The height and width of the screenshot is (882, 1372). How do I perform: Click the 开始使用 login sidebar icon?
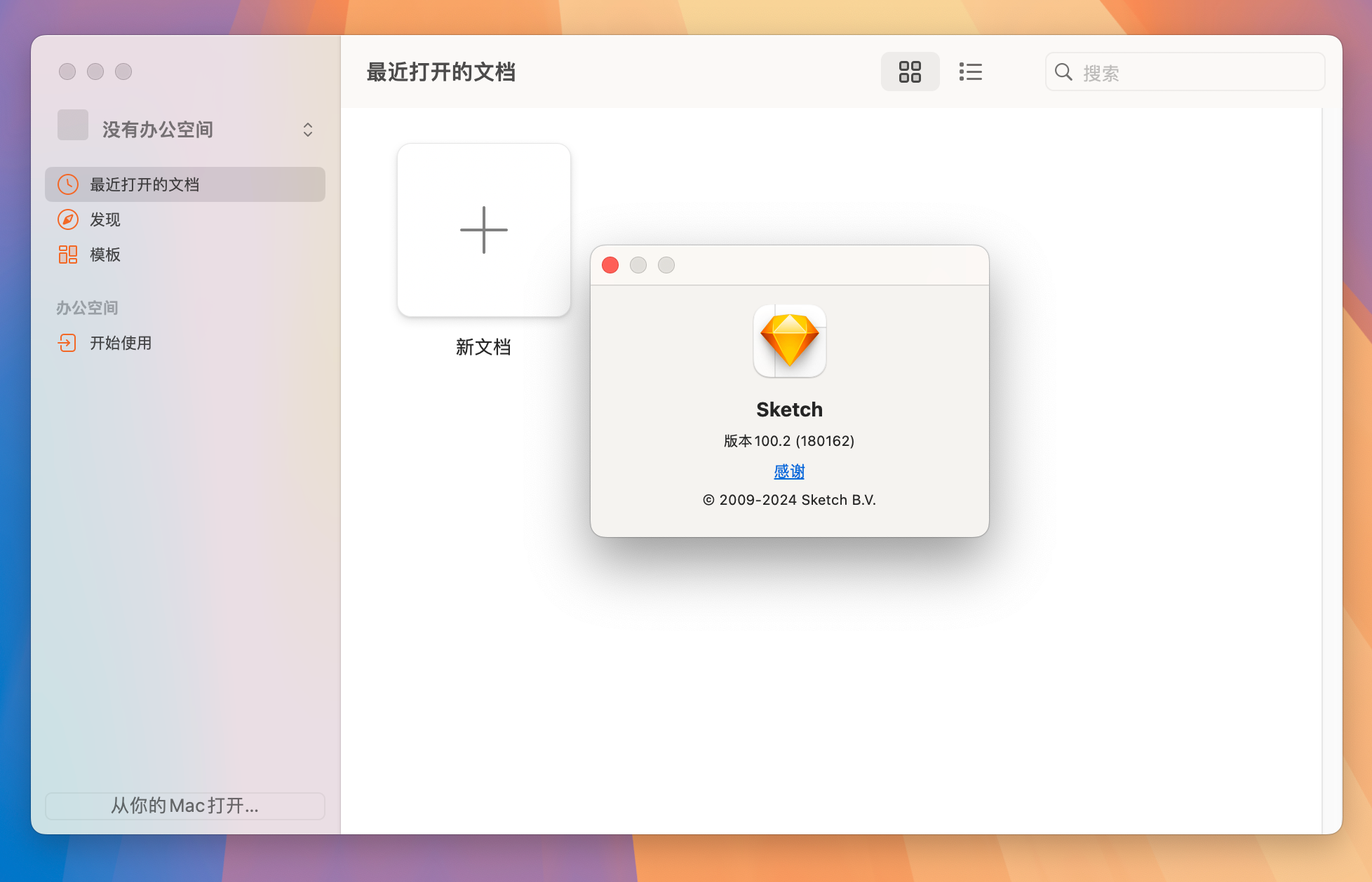[68, 343]
